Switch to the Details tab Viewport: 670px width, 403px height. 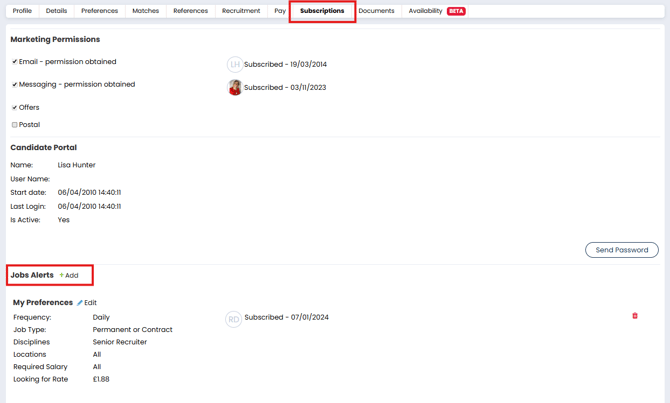[56, 11]
